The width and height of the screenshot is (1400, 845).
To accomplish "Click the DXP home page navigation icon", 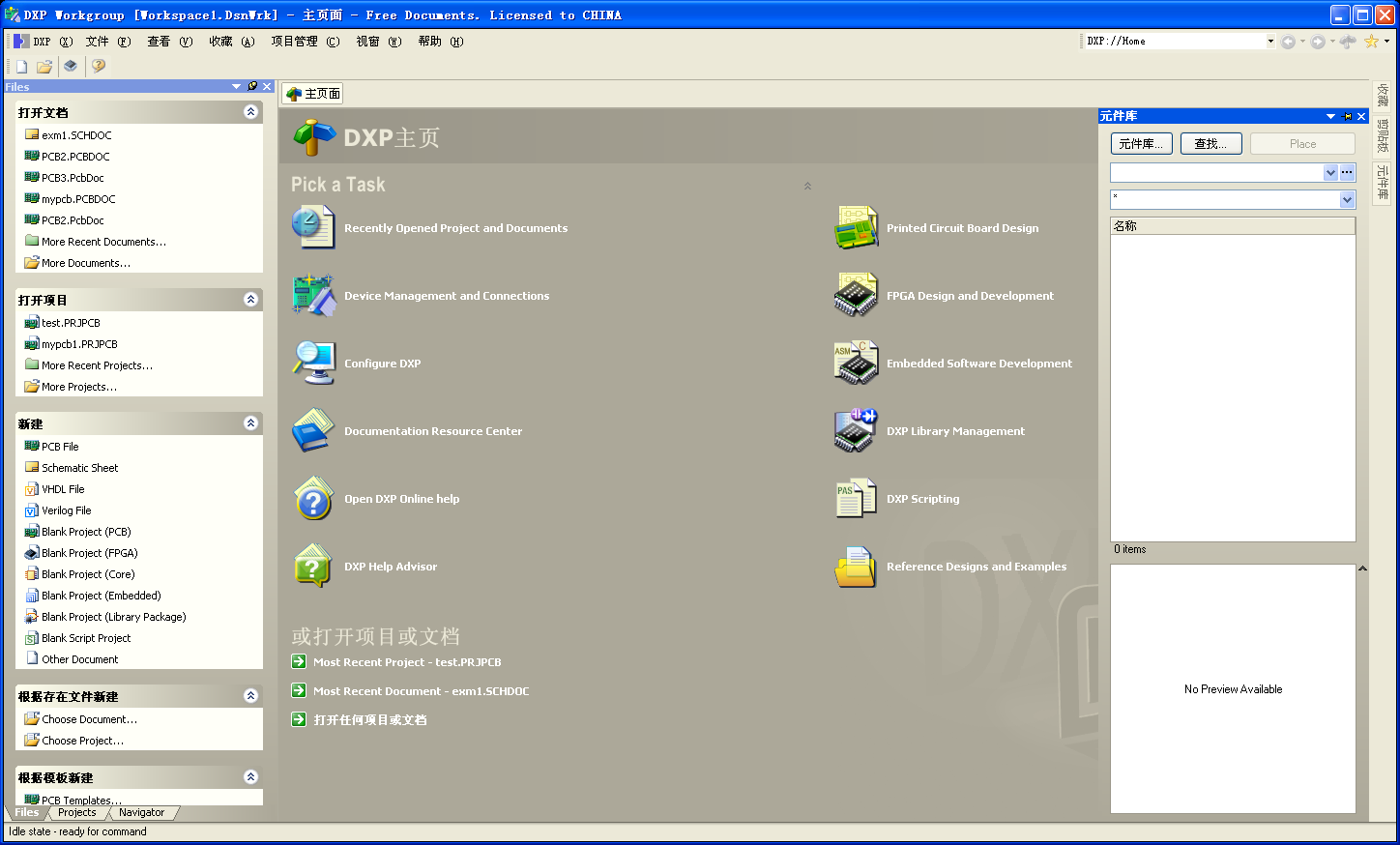I will pos(1348,42).
